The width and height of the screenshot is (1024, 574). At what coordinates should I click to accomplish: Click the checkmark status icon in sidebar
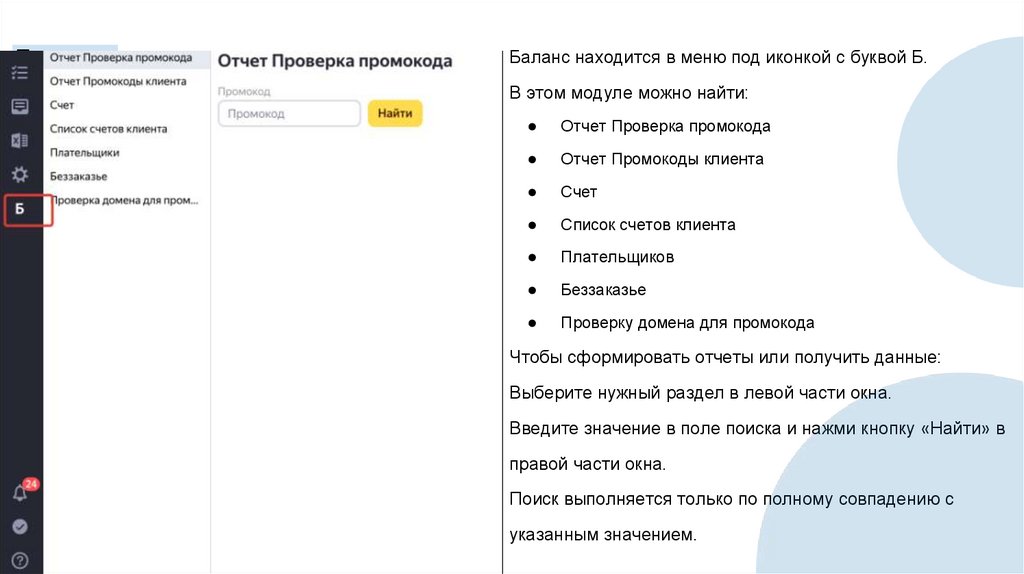click(x=20, y=526)
